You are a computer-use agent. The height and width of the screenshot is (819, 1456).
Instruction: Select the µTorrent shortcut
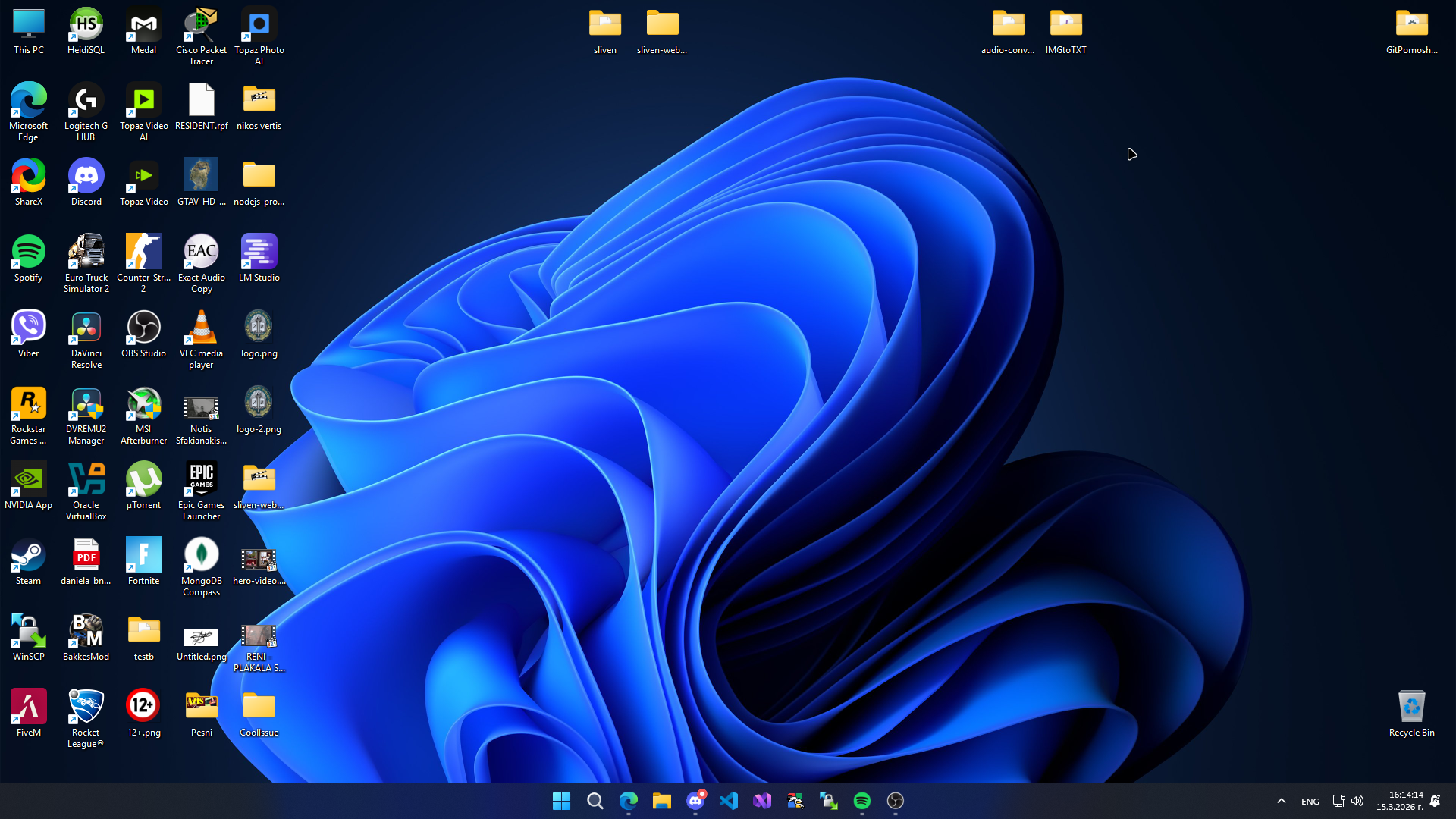[144, 487]
